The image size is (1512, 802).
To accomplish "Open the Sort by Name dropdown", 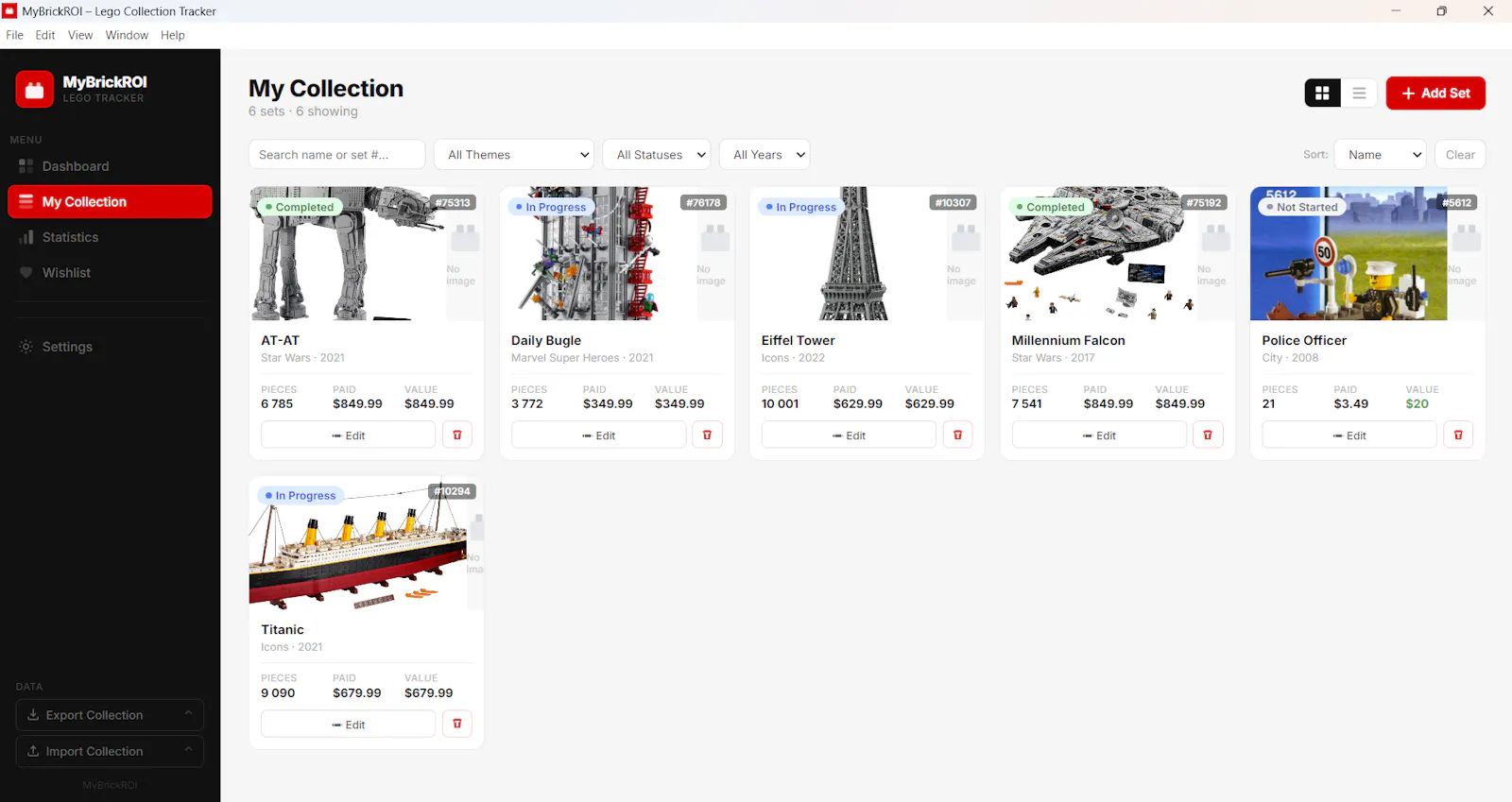I will (x=1380, y=155).
